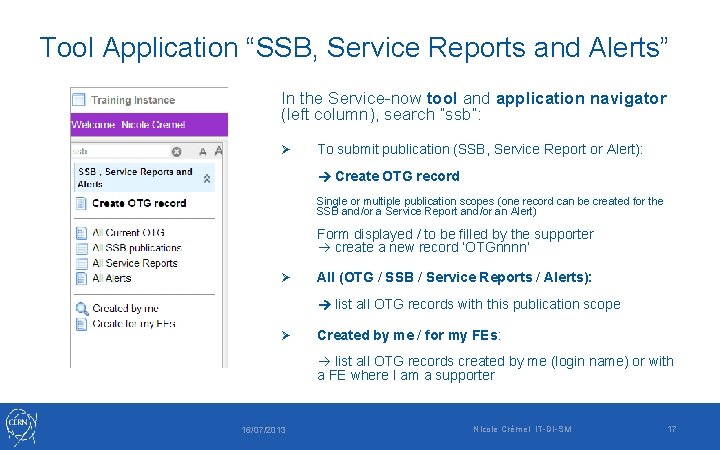Viewport: 720px width, 450px height.
Task: Click the Training Instance title text
Action: coord(133,100)
